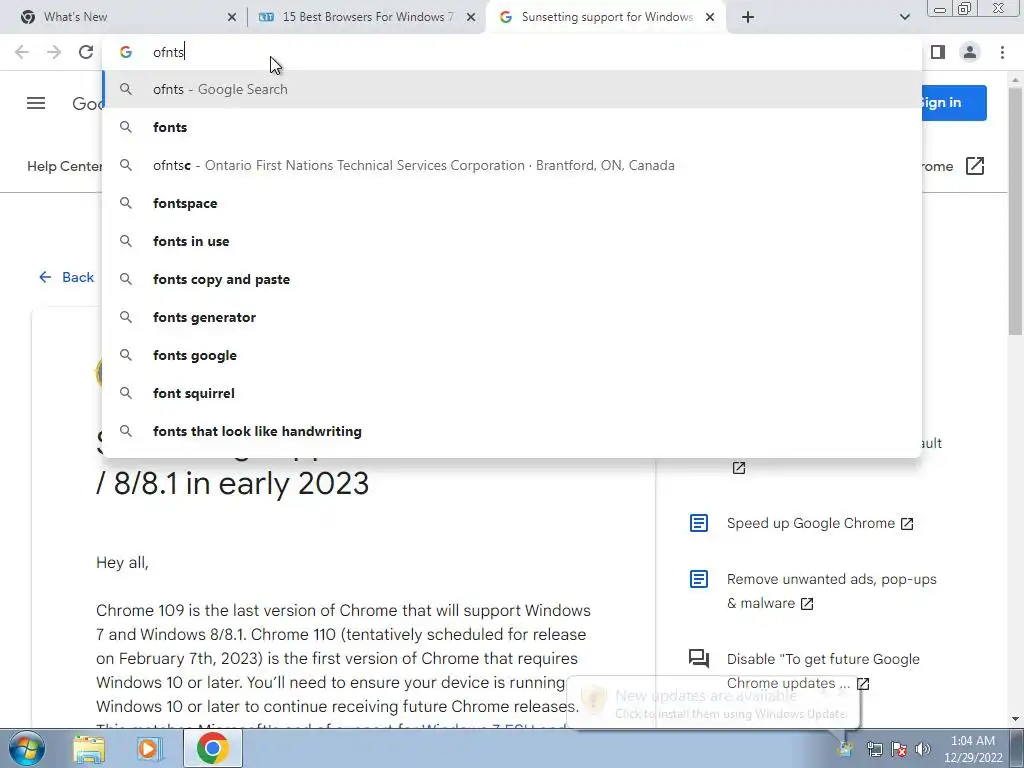Close the Sunsetting support tab
The width and height of the screenshot is (1024, 768).
tap(710, 18)
